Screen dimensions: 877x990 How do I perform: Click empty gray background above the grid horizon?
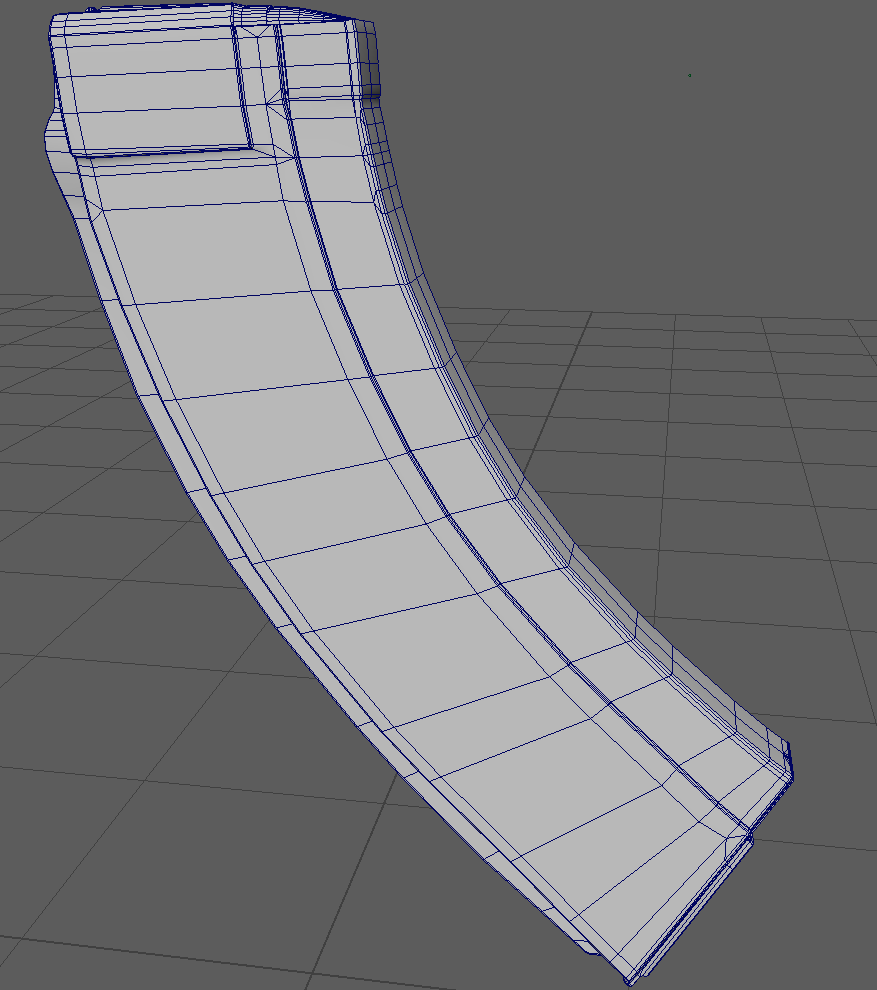(600, 150)
